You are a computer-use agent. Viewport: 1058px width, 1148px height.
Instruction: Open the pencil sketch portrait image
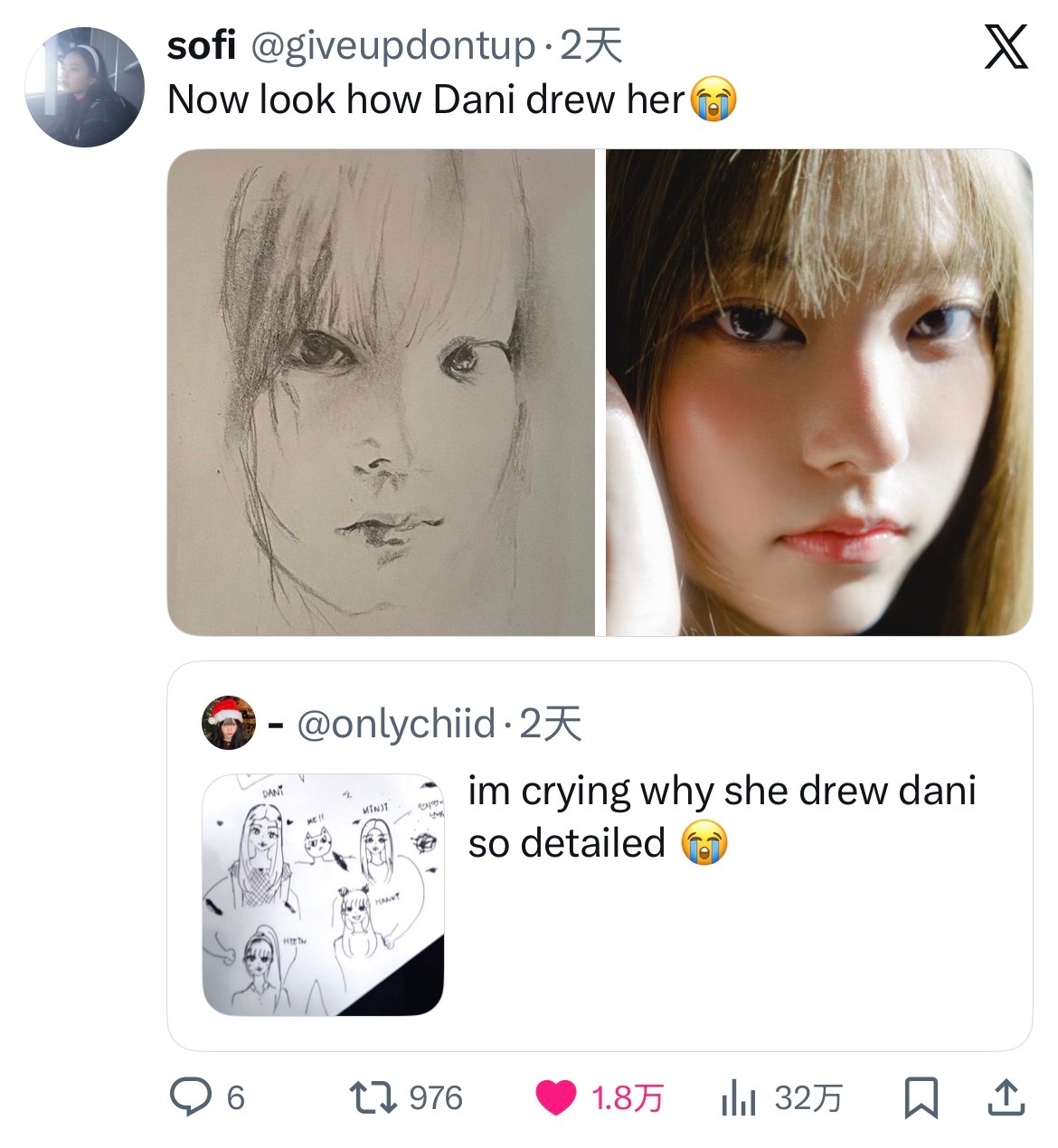[381, 392]
